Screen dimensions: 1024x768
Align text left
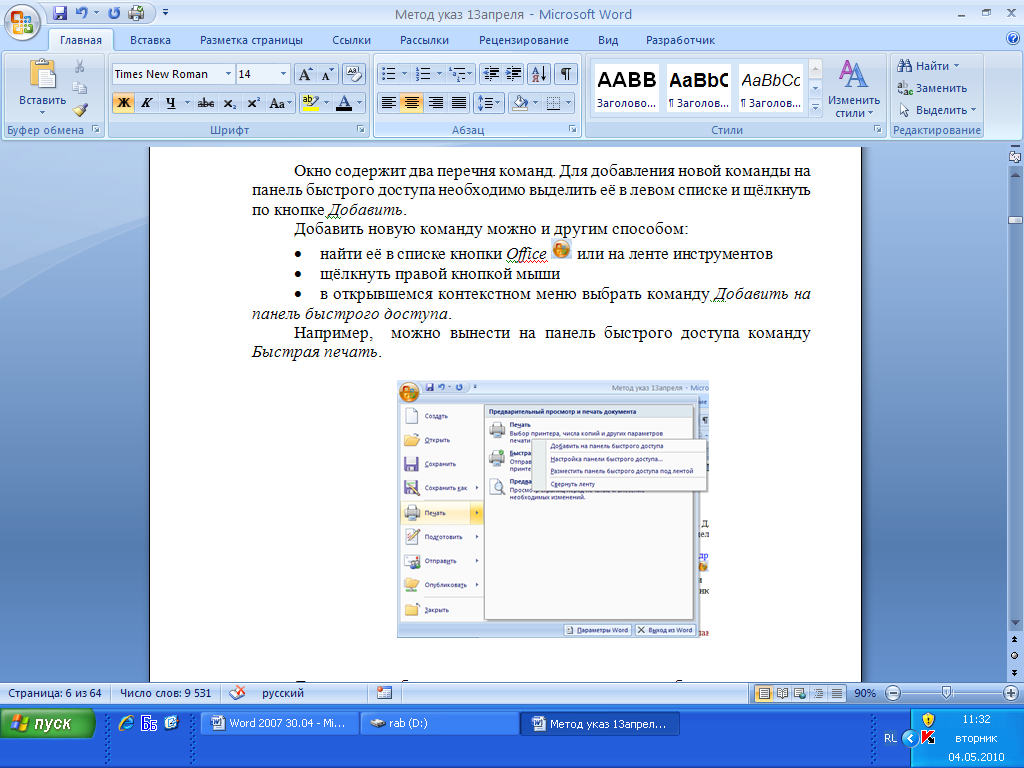coord(389,103)
